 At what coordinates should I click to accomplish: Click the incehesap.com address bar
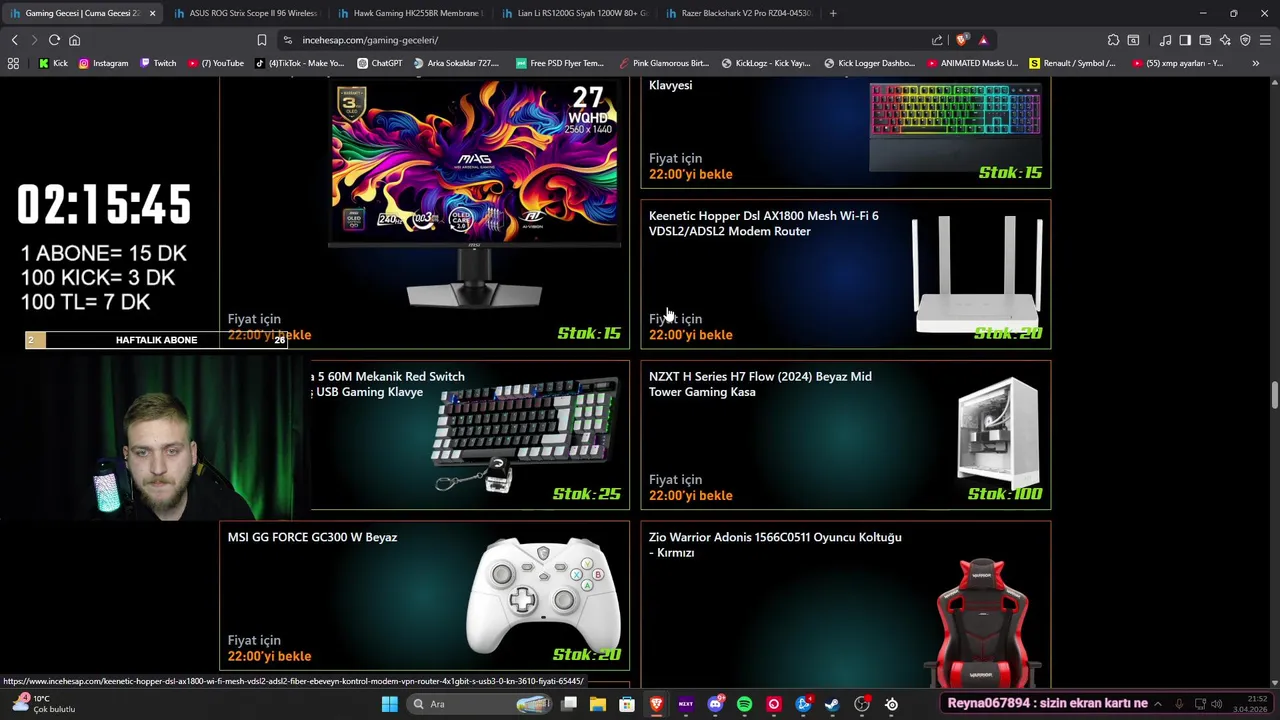600,40
